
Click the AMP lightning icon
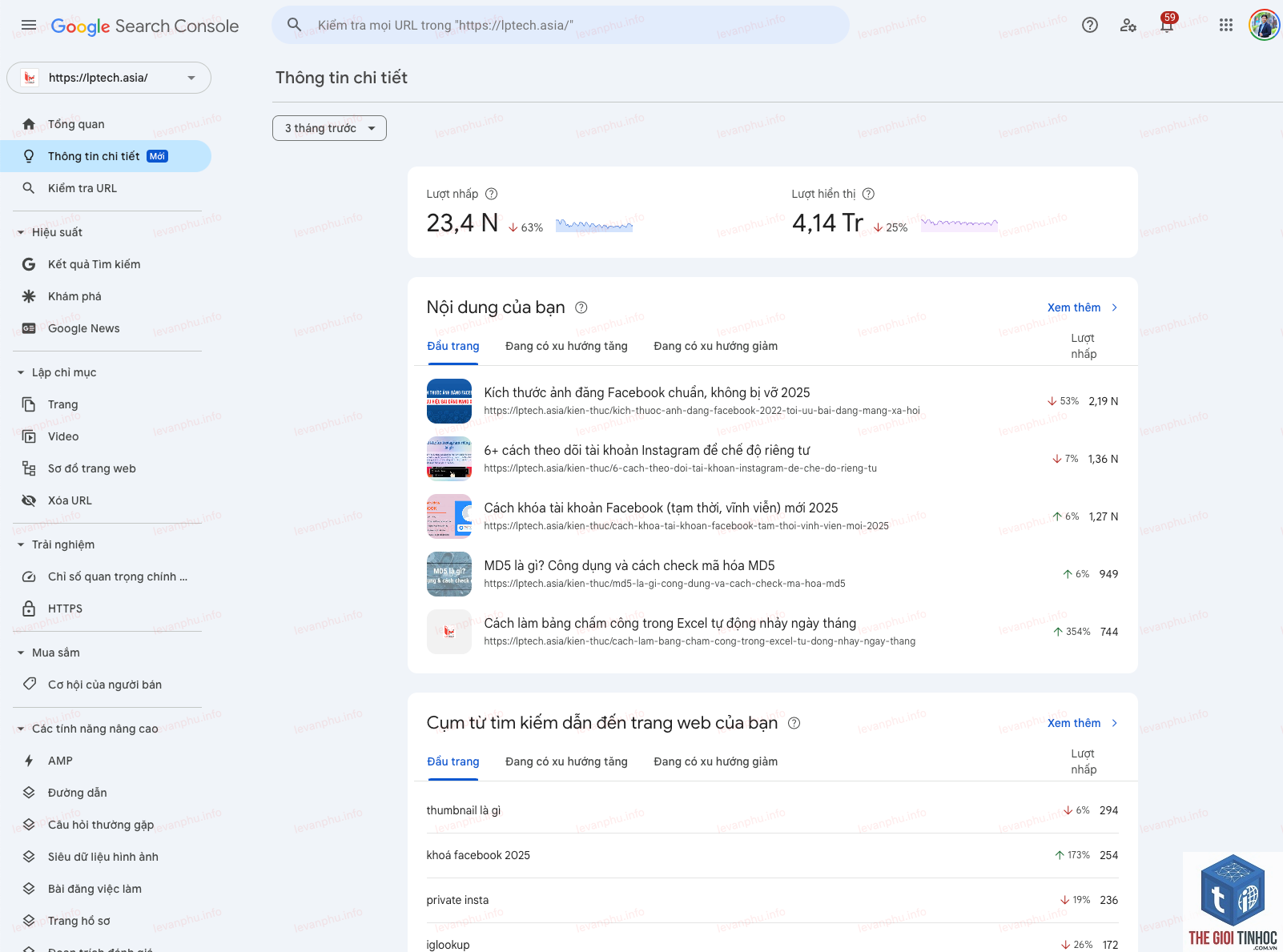29,761
